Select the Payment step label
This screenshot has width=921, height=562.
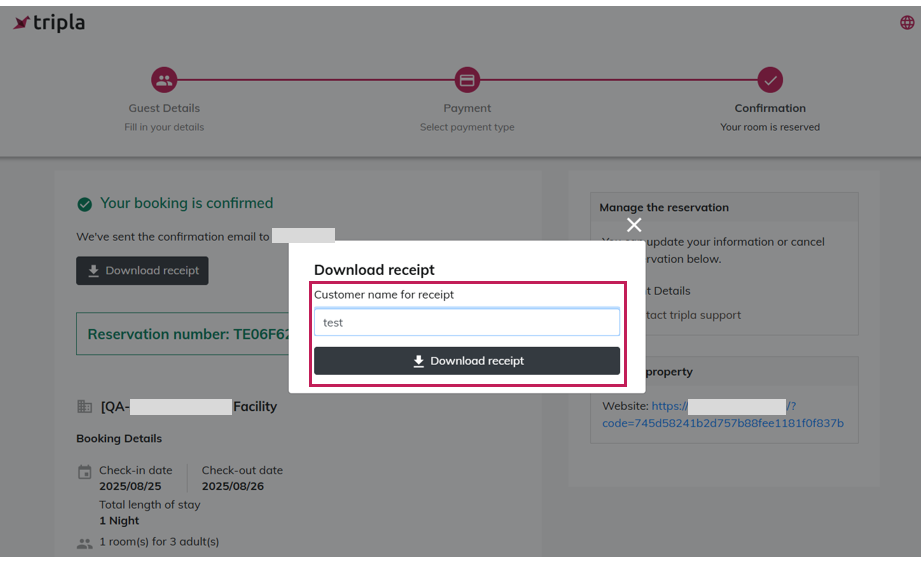467,108
